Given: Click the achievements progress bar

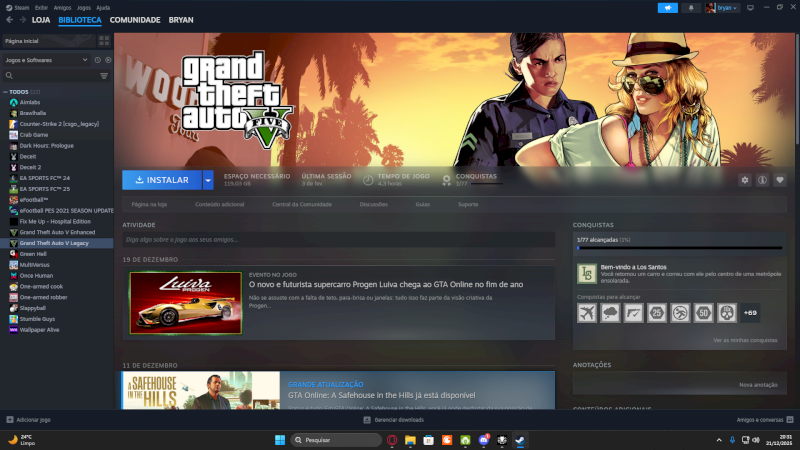Looking at the screenshot, I should [680, 248].
